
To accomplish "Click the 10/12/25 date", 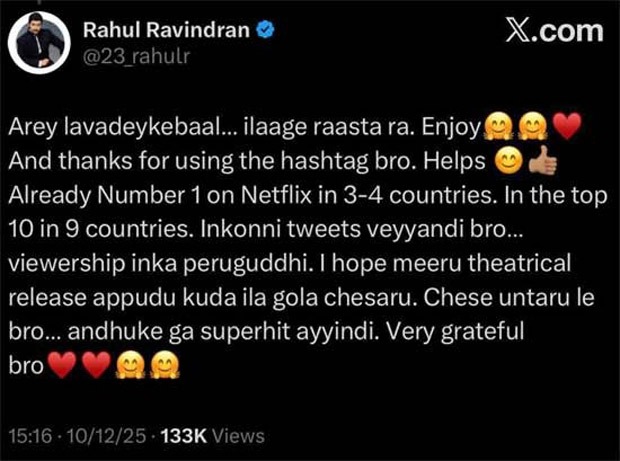I will click(x=106, y=436).
